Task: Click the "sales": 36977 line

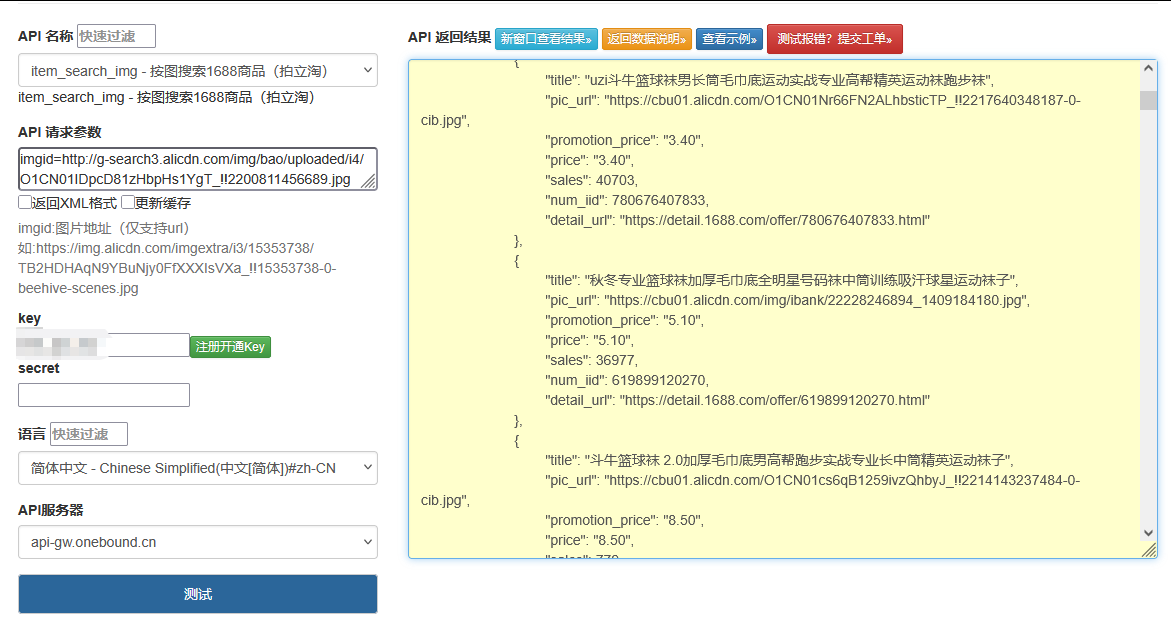Action: [x=591, y=360]
